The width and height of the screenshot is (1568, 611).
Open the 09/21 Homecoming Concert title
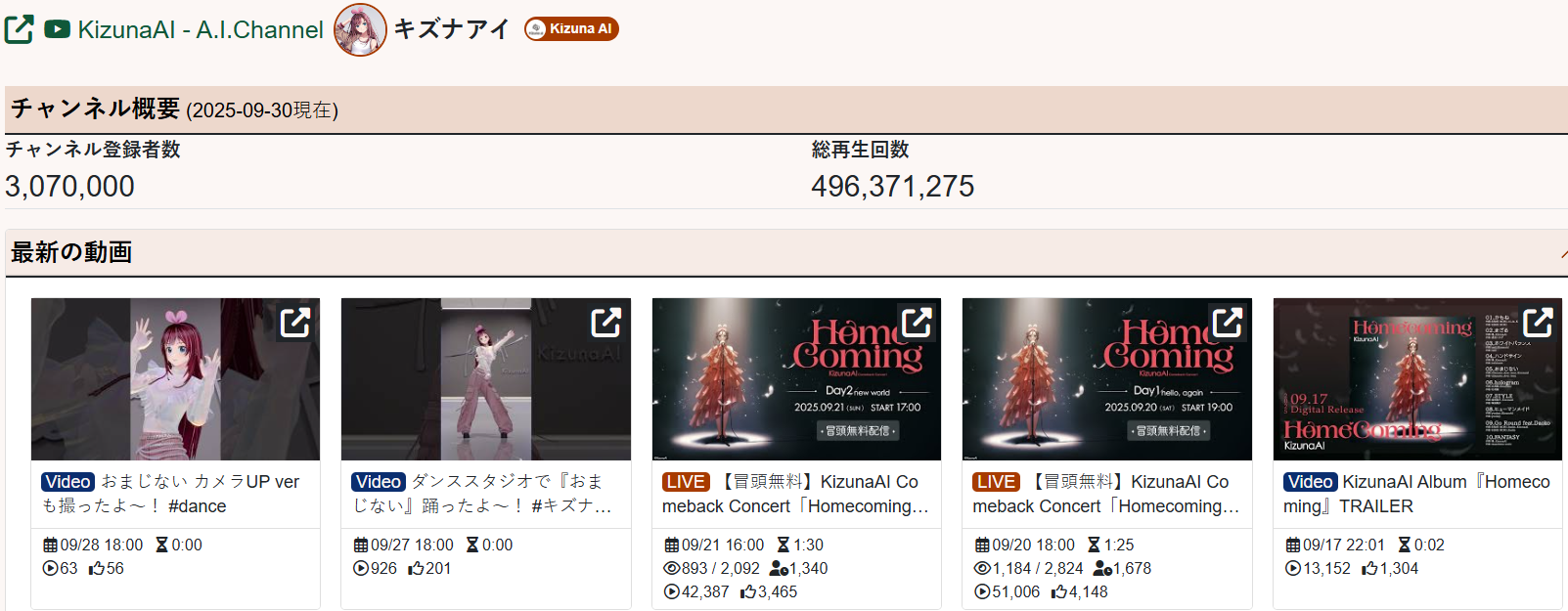pyautogui.click(x=795, y=494)
